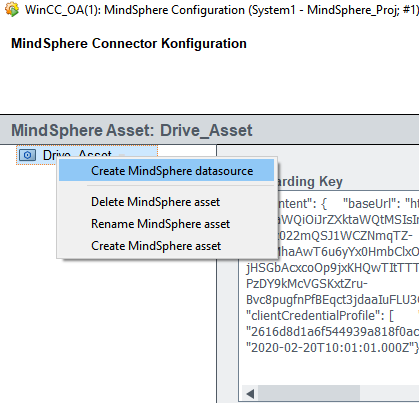419x403 pixels.
Task: Click the MindSphere Asset: Drive_Asset header
Action: (x=132, y=130)
